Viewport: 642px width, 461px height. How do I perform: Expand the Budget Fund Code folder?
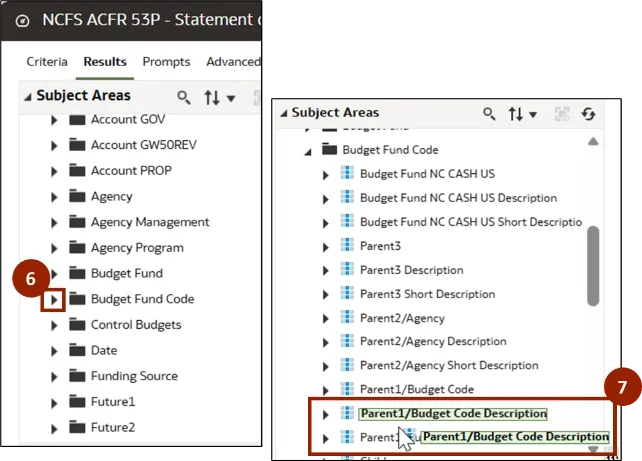pyautogui.click(x=54, y=299)
